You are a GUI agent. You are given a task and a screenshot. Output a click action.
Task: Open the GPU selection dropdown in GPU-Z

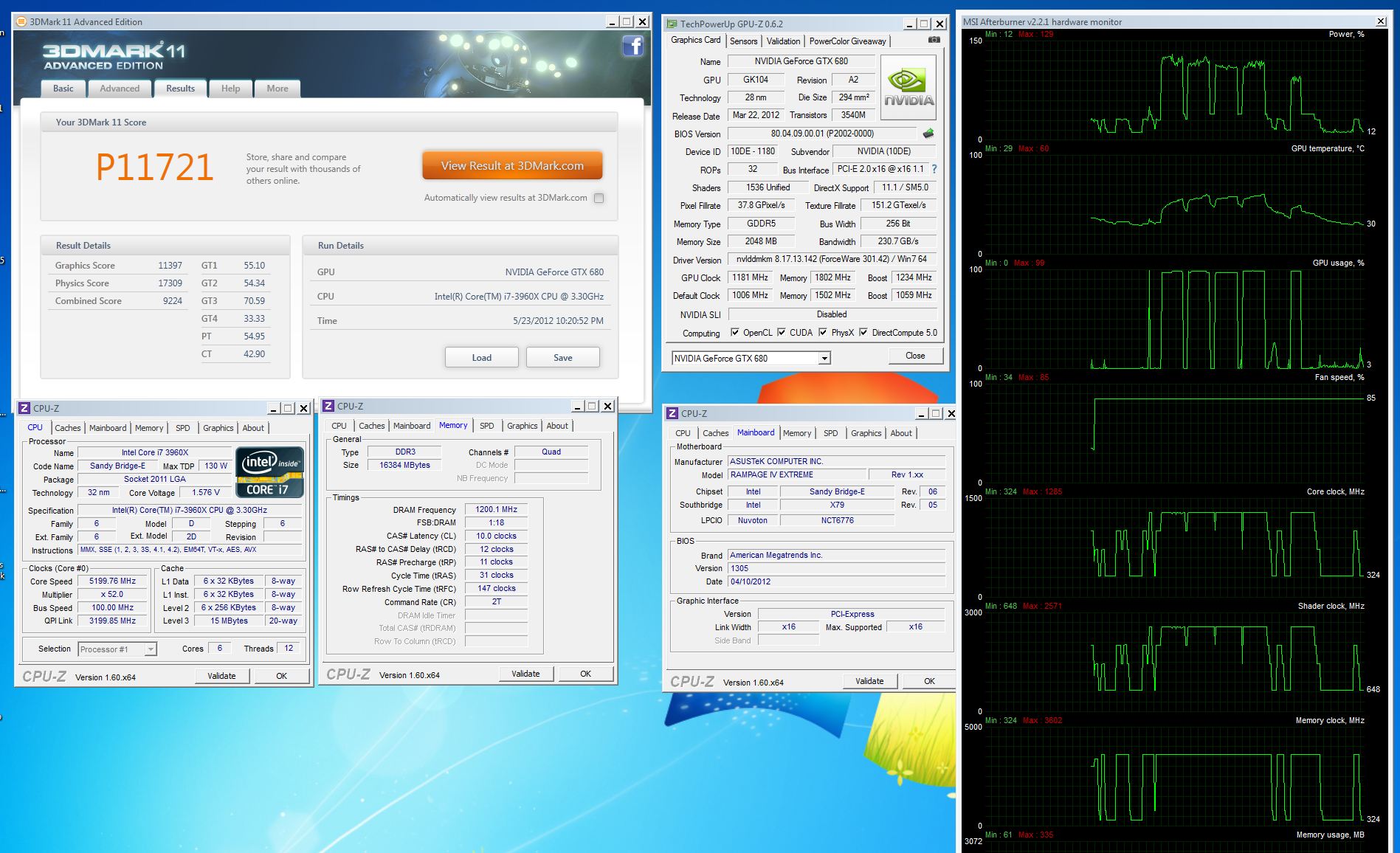pos(824,359)
